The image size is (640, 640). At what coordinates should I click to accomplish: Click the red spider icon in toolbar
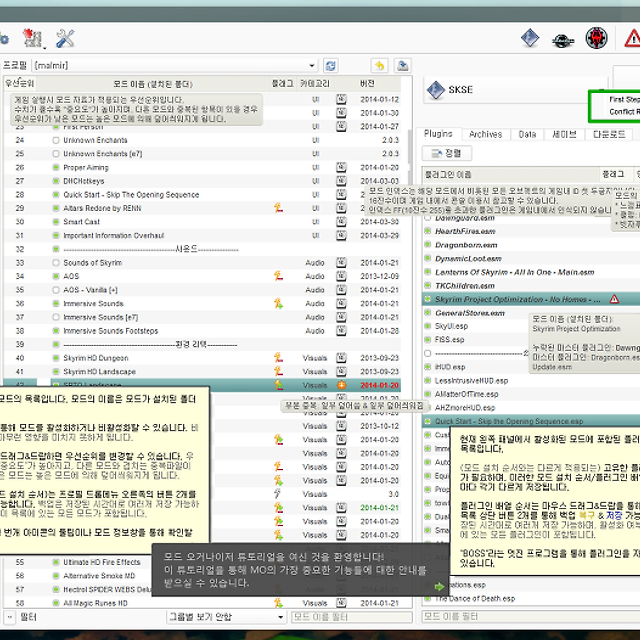tap(597, 39)
